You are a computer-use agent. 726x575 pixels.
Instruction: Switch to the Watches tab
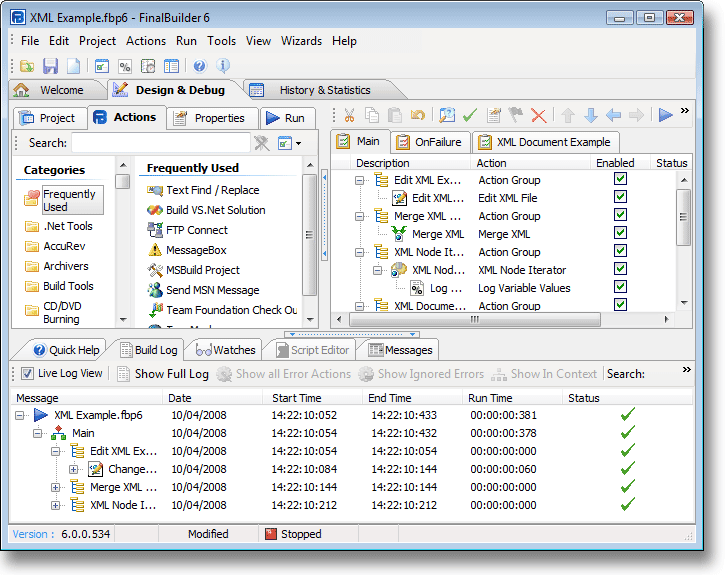click(226, 350)
